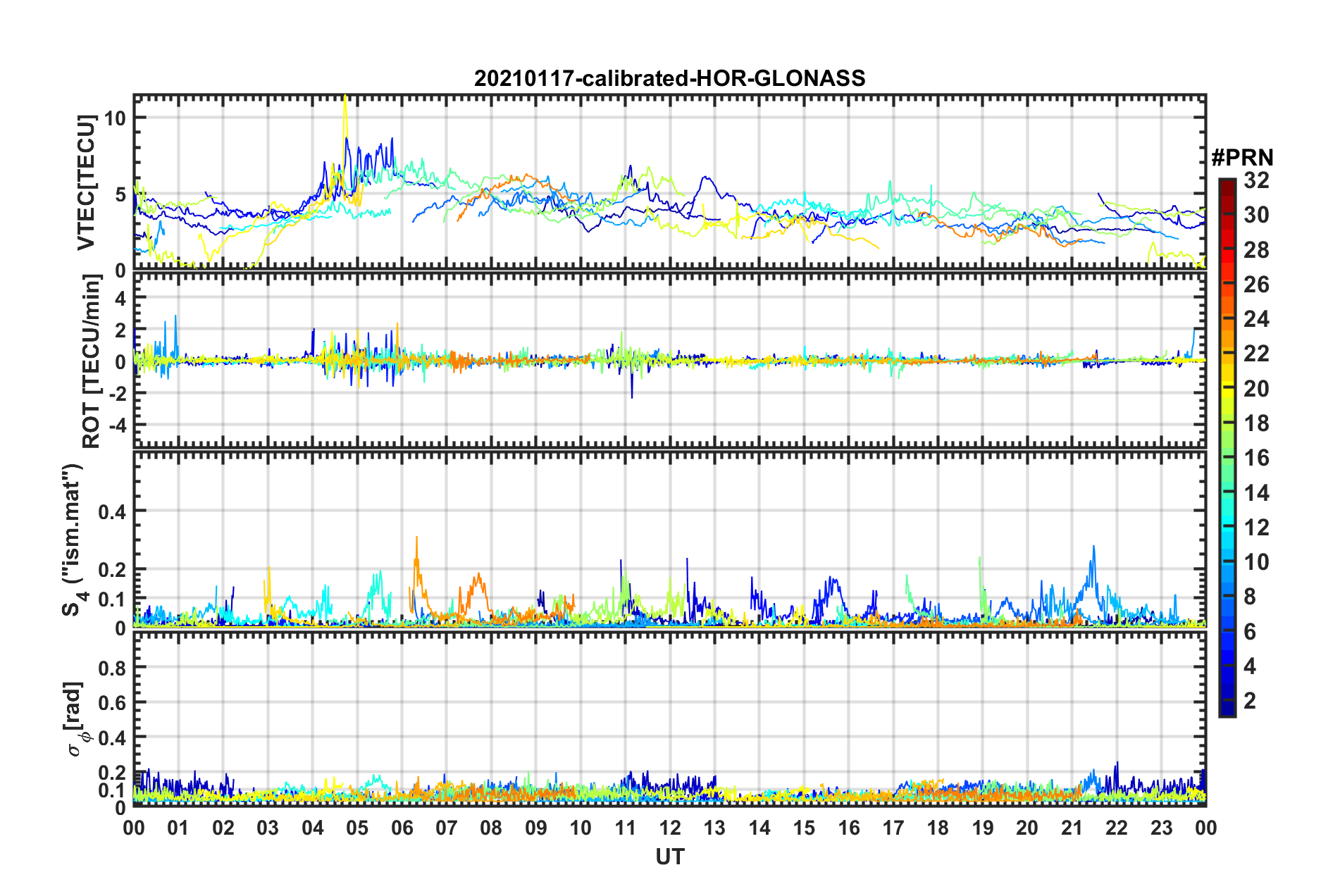Click the "2" tick label on #PRN colorbar
Image resolution: width=1340 pixels, height=896 pixels.
coord(1250,701)
